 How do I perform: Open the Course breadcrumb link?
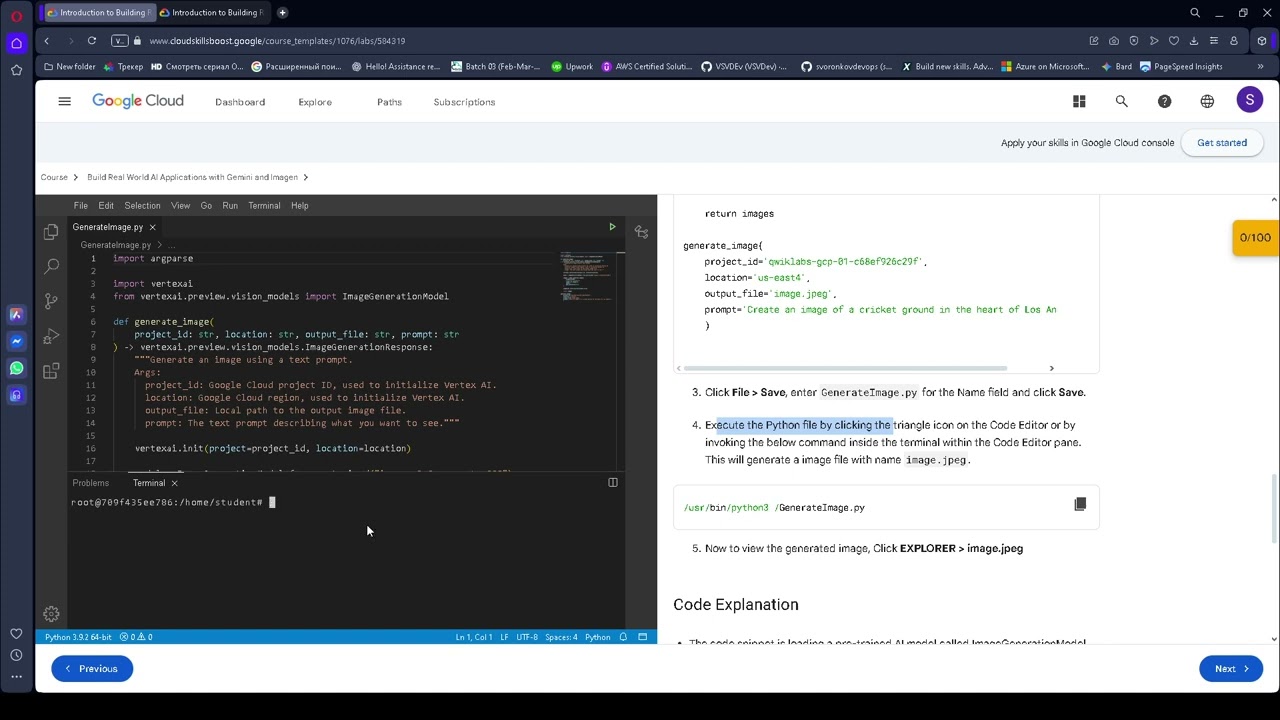tap(54, 177)
